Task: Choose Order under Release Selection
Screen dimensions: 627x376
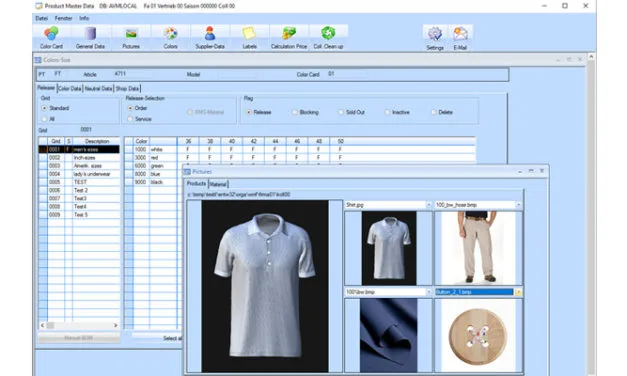Action: [130, 108]
